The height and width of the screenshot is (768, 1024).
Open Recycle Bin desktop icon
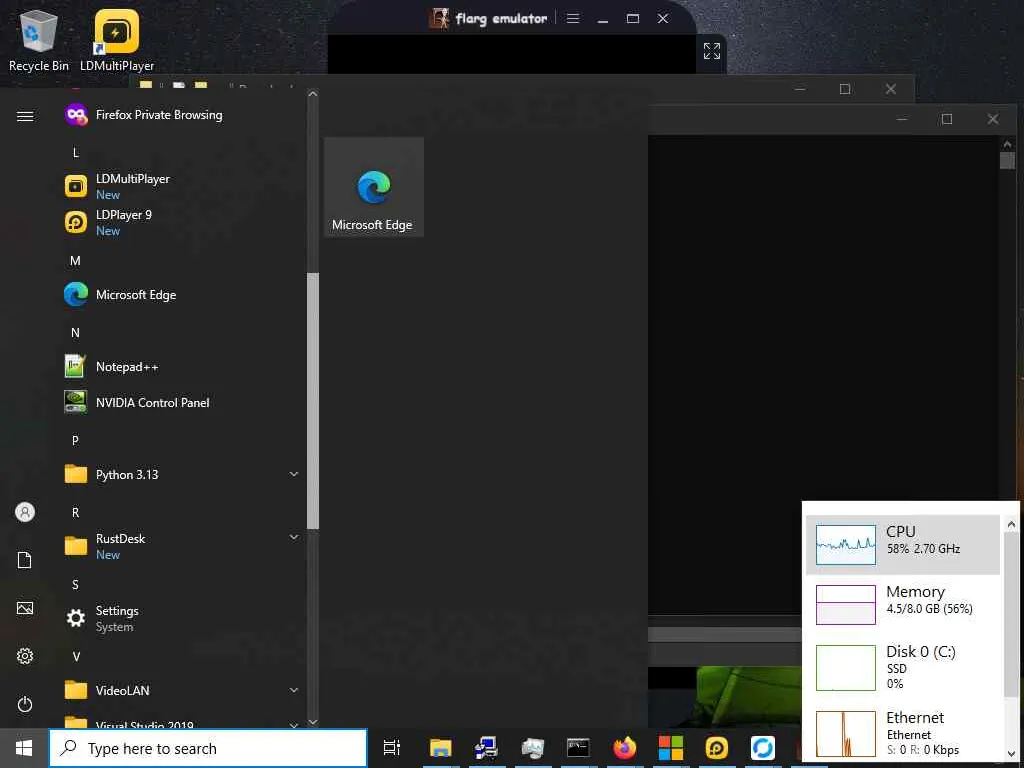39,41
